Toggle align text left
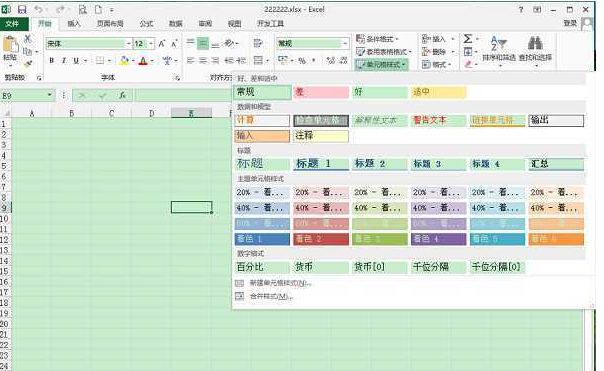The width and height of the screenshot is (604, 371). point(191,60)
